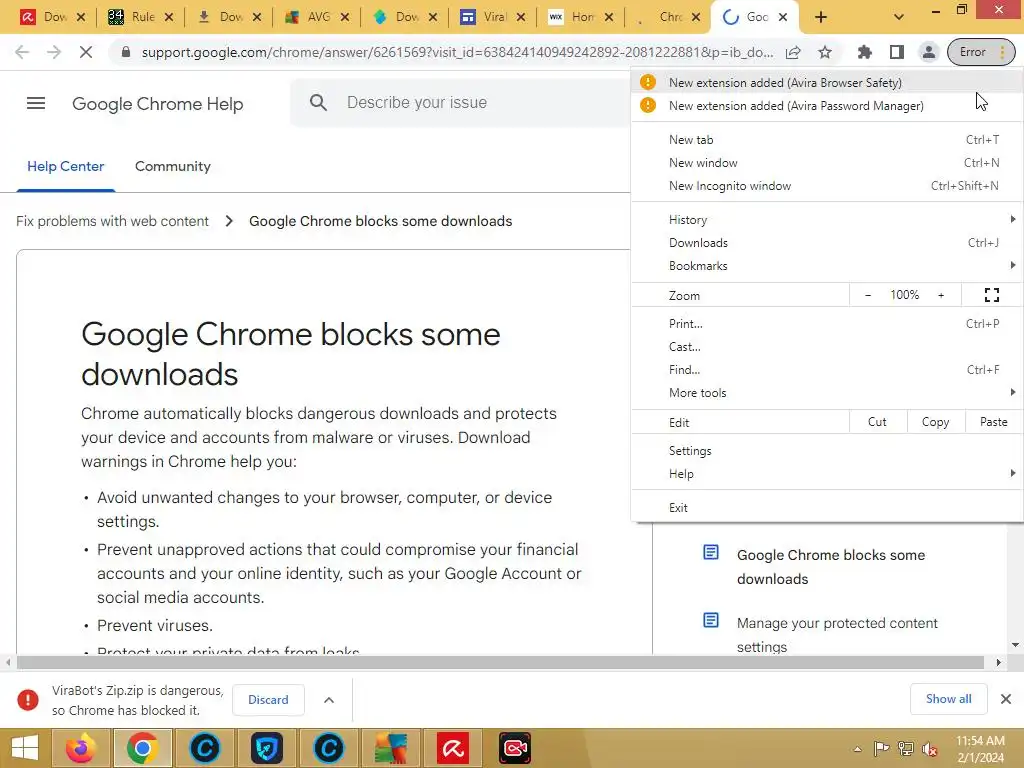This screenshot has height=768, width=1024.
Task: Open the tab search dropdown arrow
Action: point(899,17)
